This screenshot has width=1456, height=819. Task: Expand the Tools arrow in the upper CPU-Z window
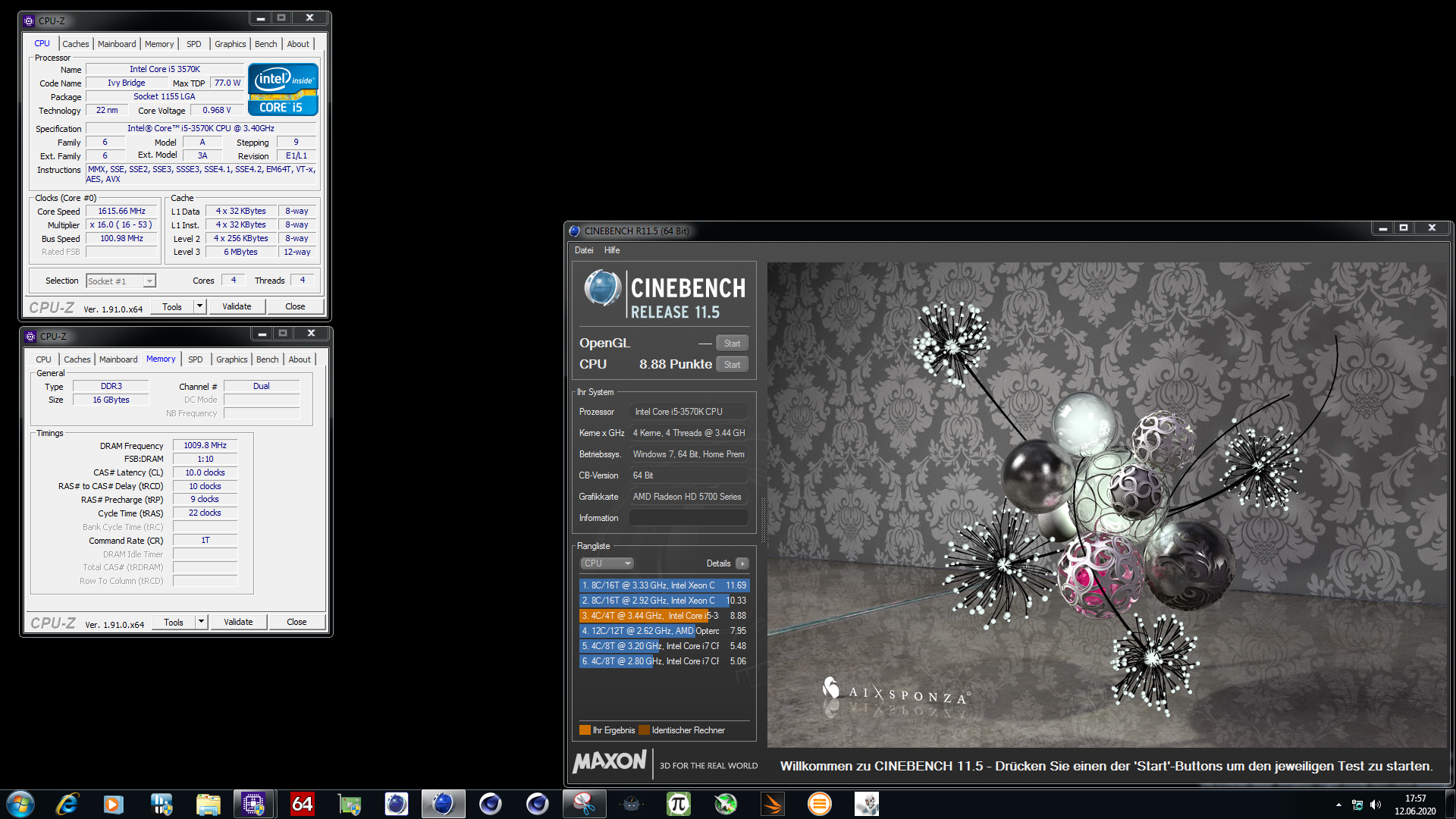199,306
